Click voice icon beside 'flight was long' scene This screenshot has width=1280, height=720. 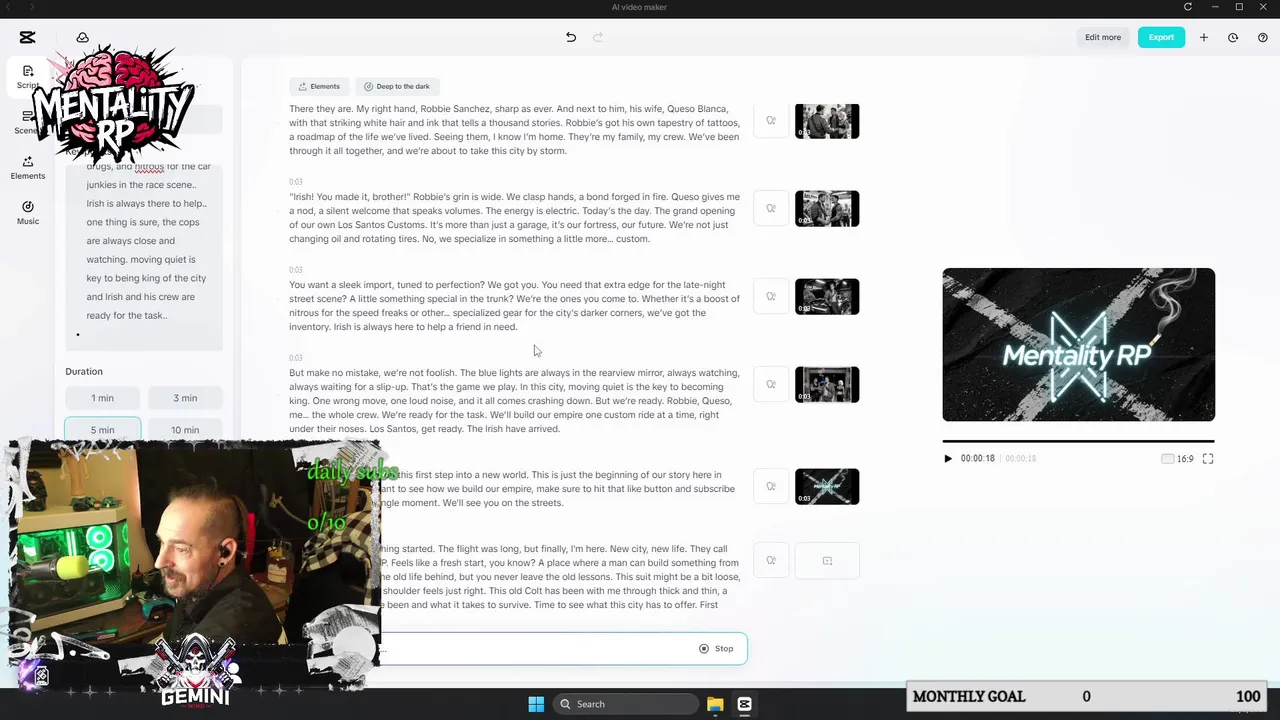pyautogui.click(x=771, y=561)
